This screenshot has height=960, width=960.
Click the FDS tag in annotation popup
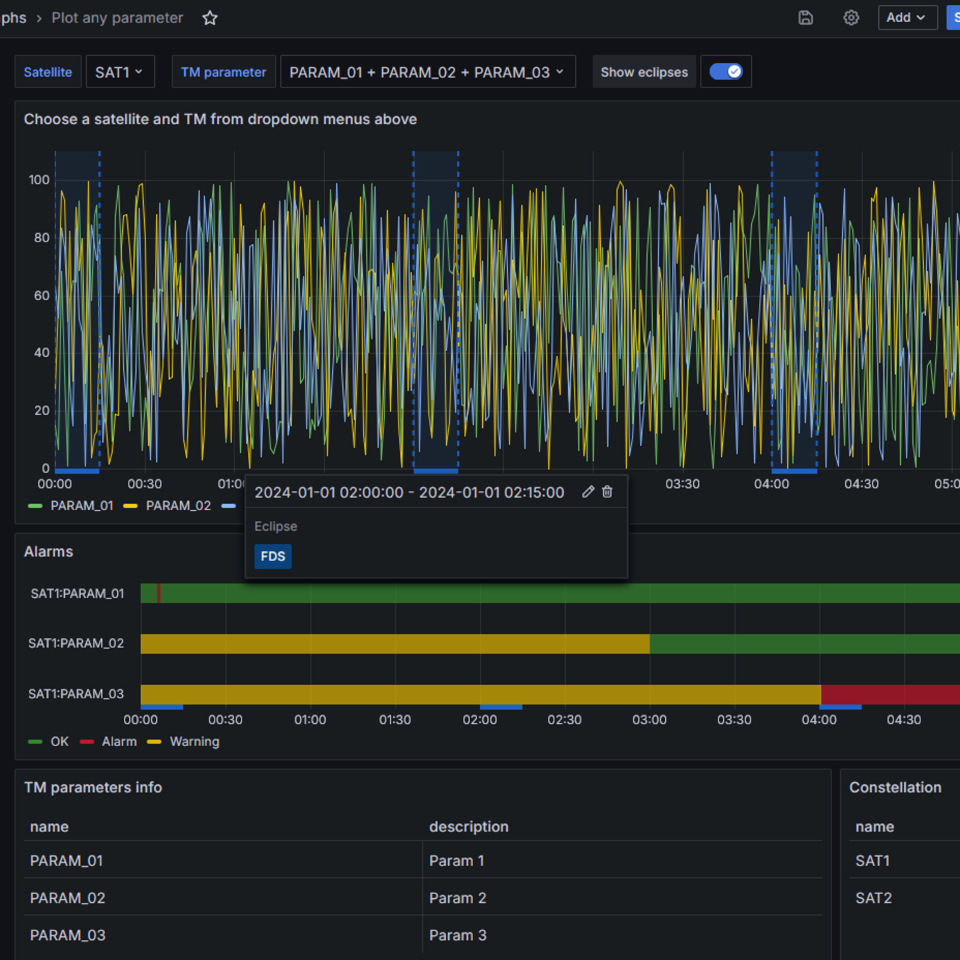click(273, 557)
